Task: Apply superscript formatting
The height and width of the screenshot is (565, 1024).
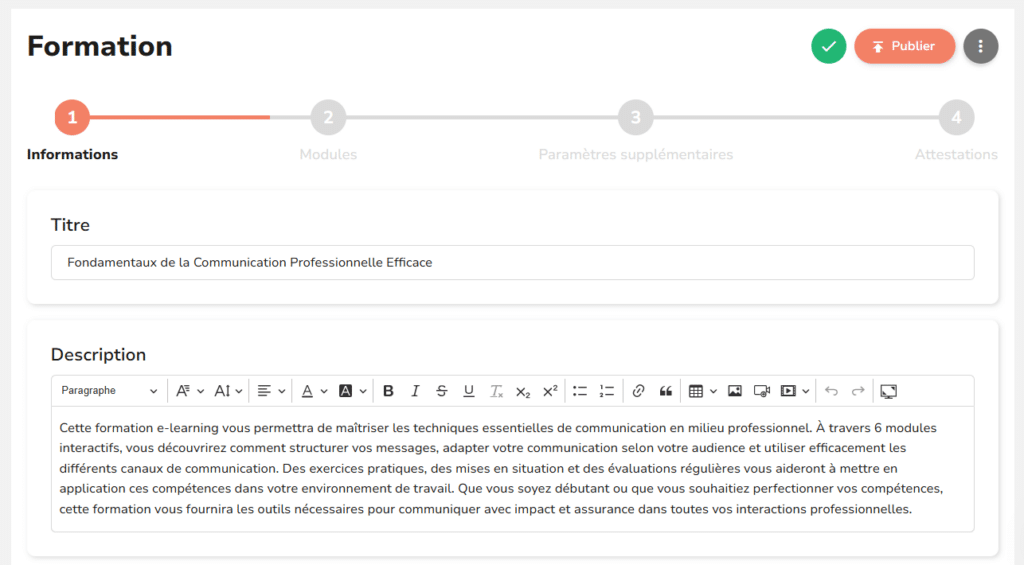Action: click(x=550, y=391)
